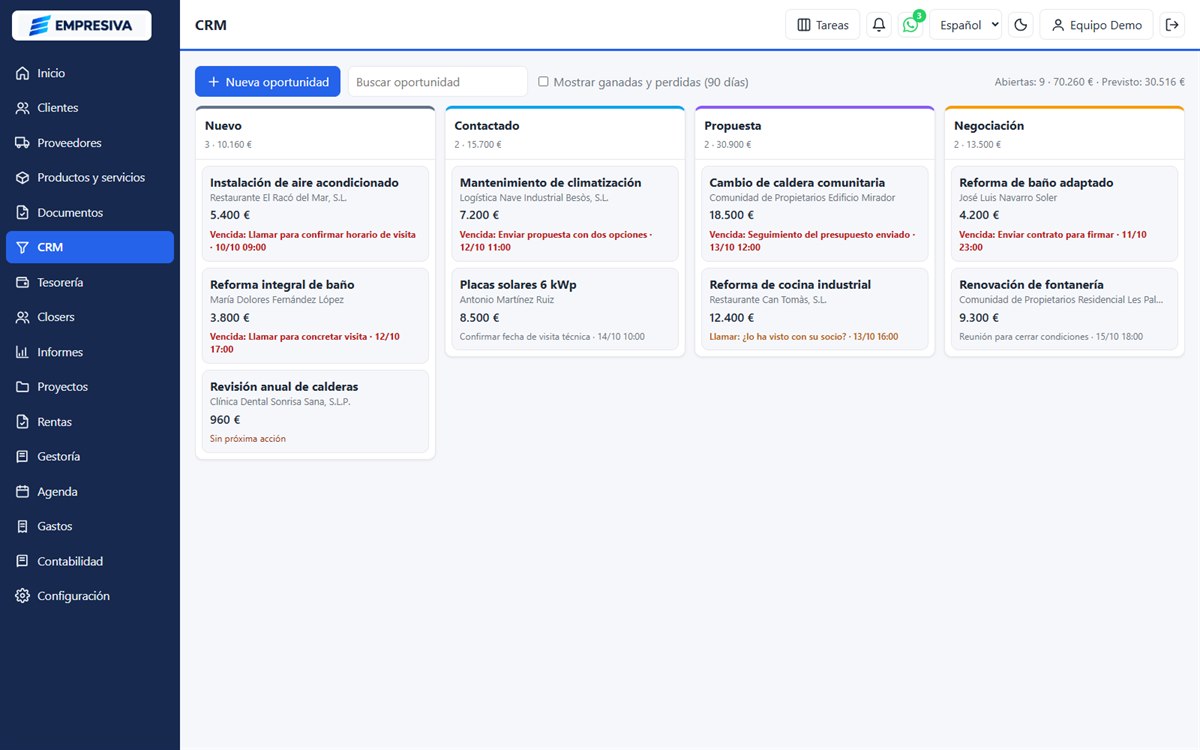Click the Agenda calendar icon
The height and width of the screenshot is (750, 1200).
[x=22, y=492]
